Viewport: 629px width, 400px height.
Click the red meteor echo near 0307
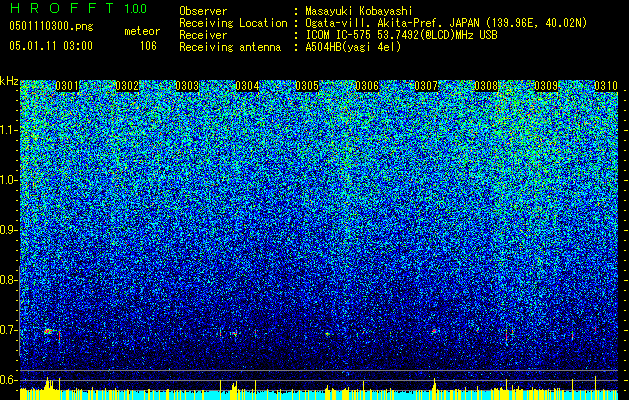434,331
